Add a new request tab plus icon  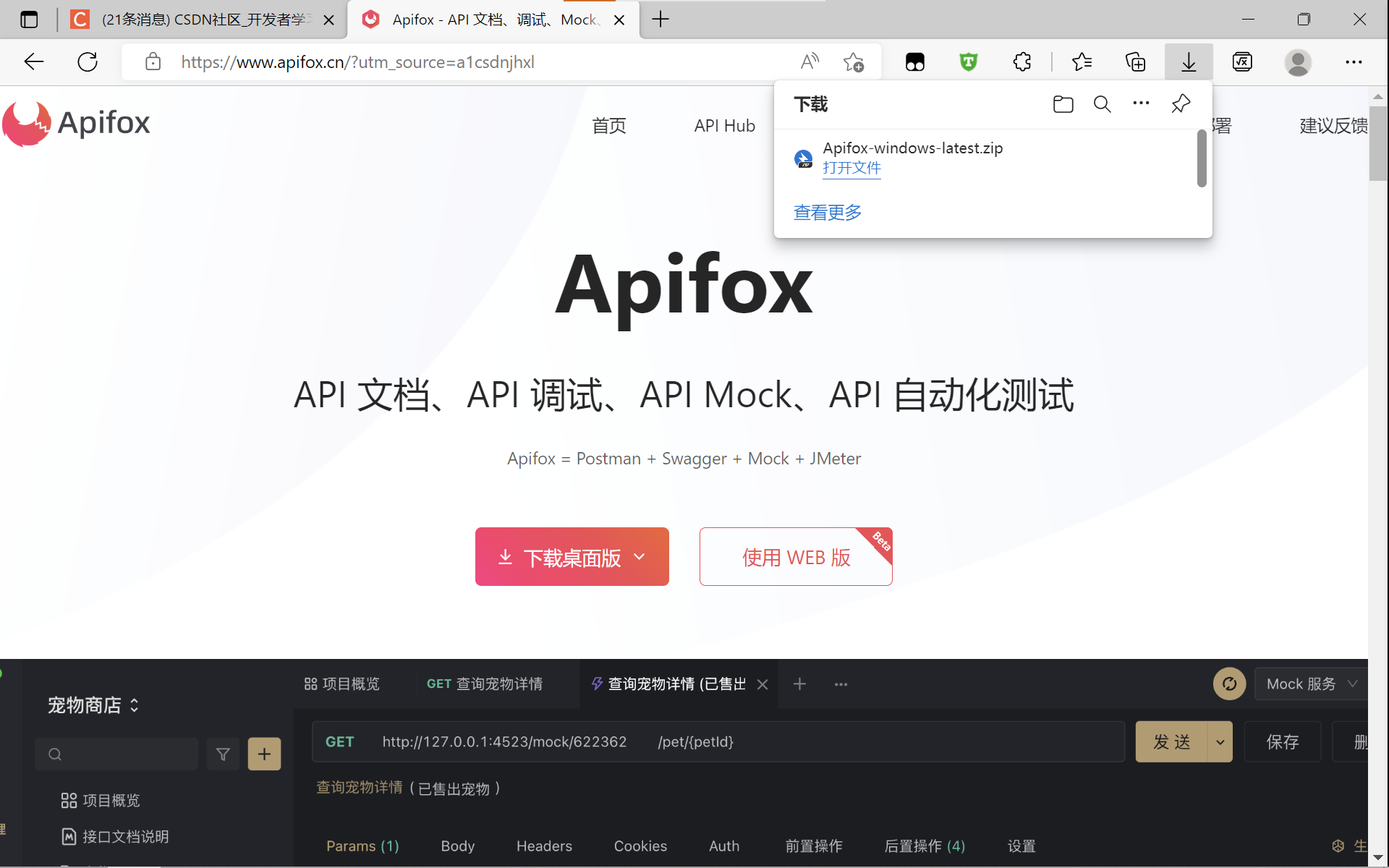(799, 684)
